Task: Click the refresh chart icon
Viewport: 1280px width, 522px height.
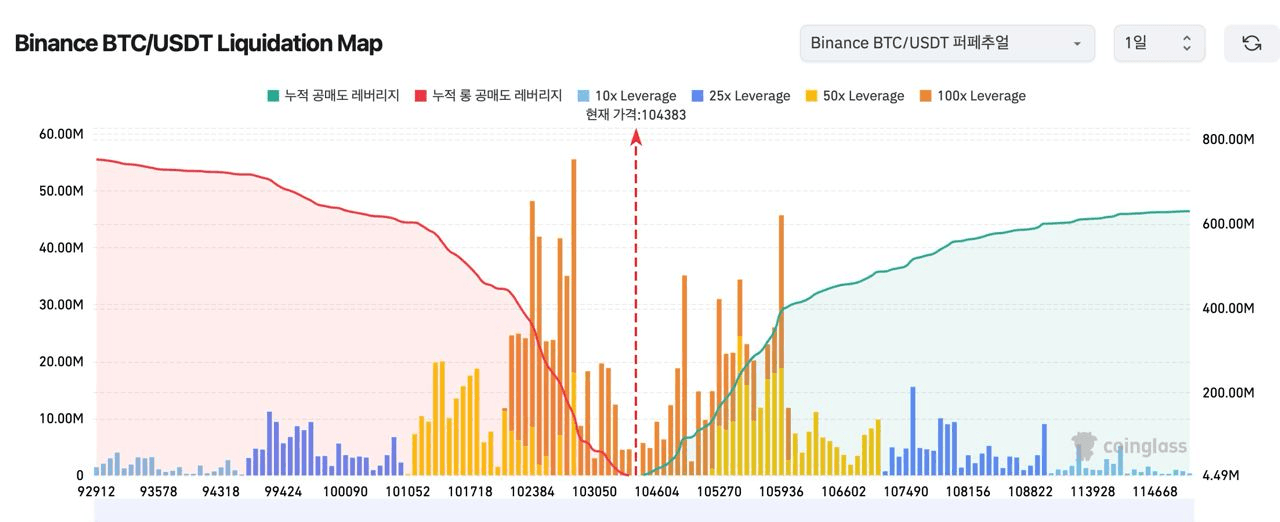Action: [x=1251, y=43]
